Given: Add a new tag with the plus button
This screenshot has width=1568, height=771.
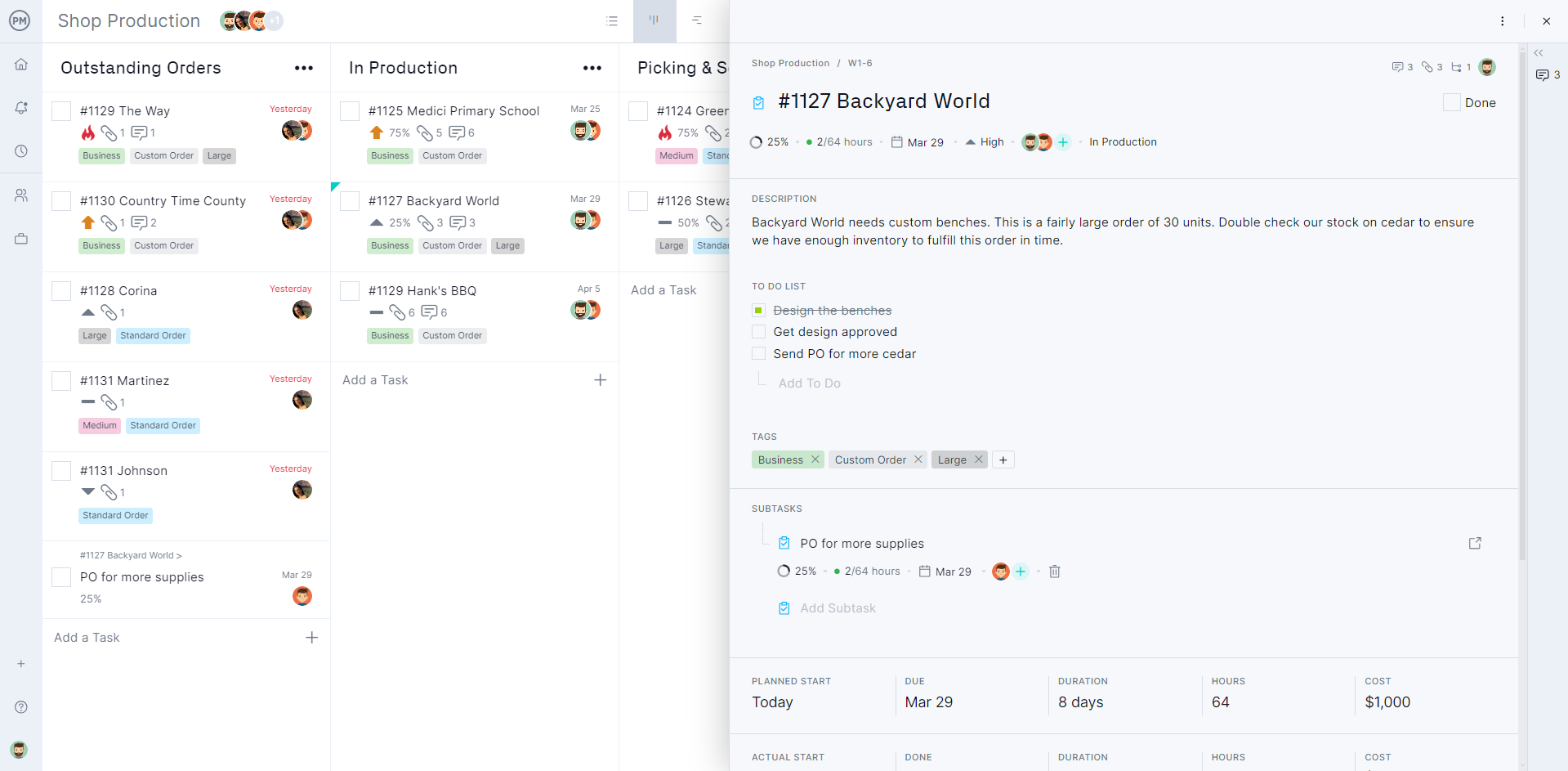Looking at the screenshot, I should tap(1003, 459).
